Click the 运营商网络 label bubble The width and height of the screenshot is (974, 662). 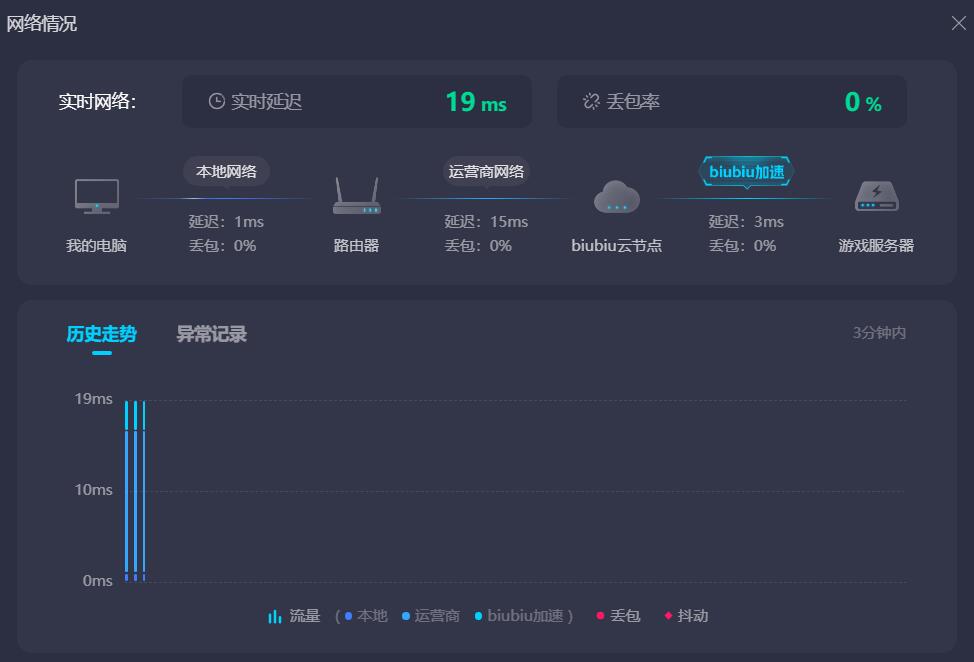[x=486, y=171]
